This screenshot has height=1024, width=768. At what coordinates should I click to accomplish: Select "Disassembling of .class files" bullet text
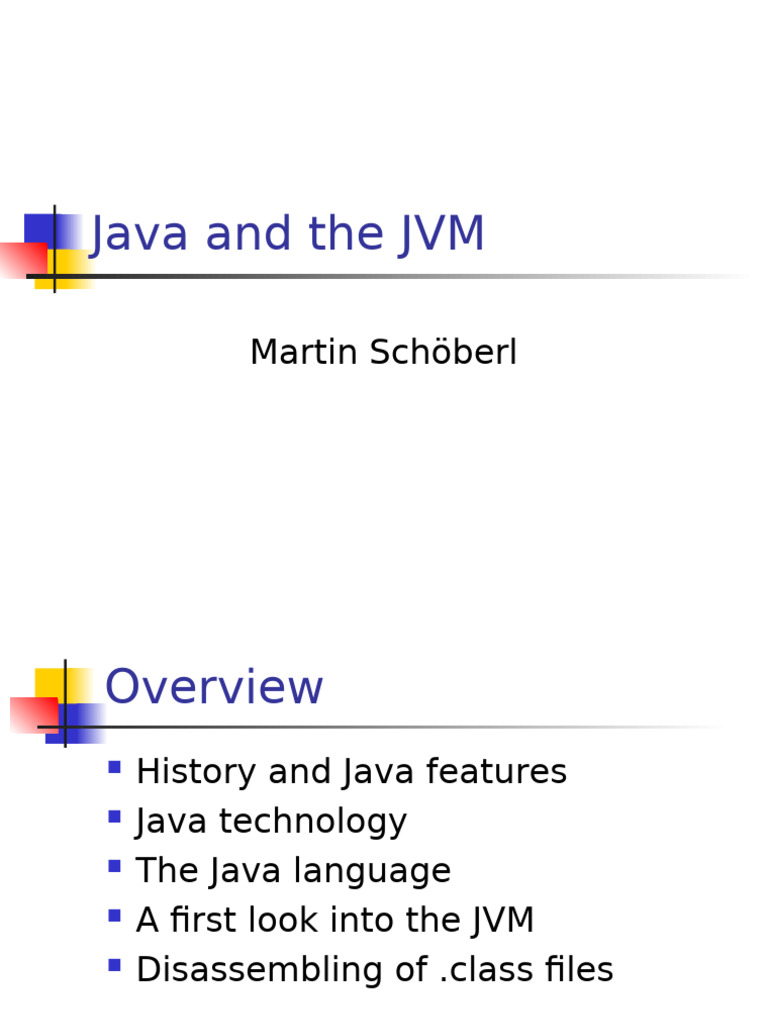click(x=374, y=970)
